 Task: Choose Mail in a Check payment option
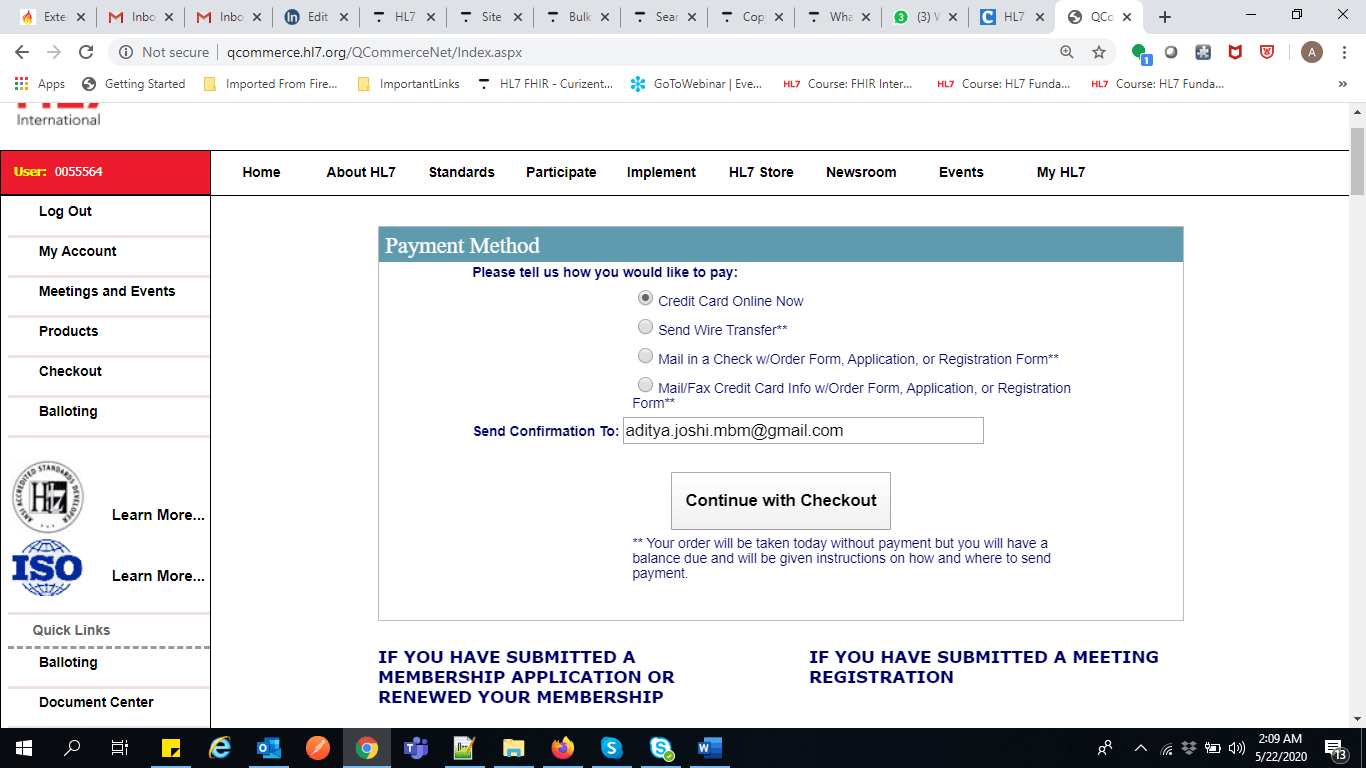coord(646,356)
